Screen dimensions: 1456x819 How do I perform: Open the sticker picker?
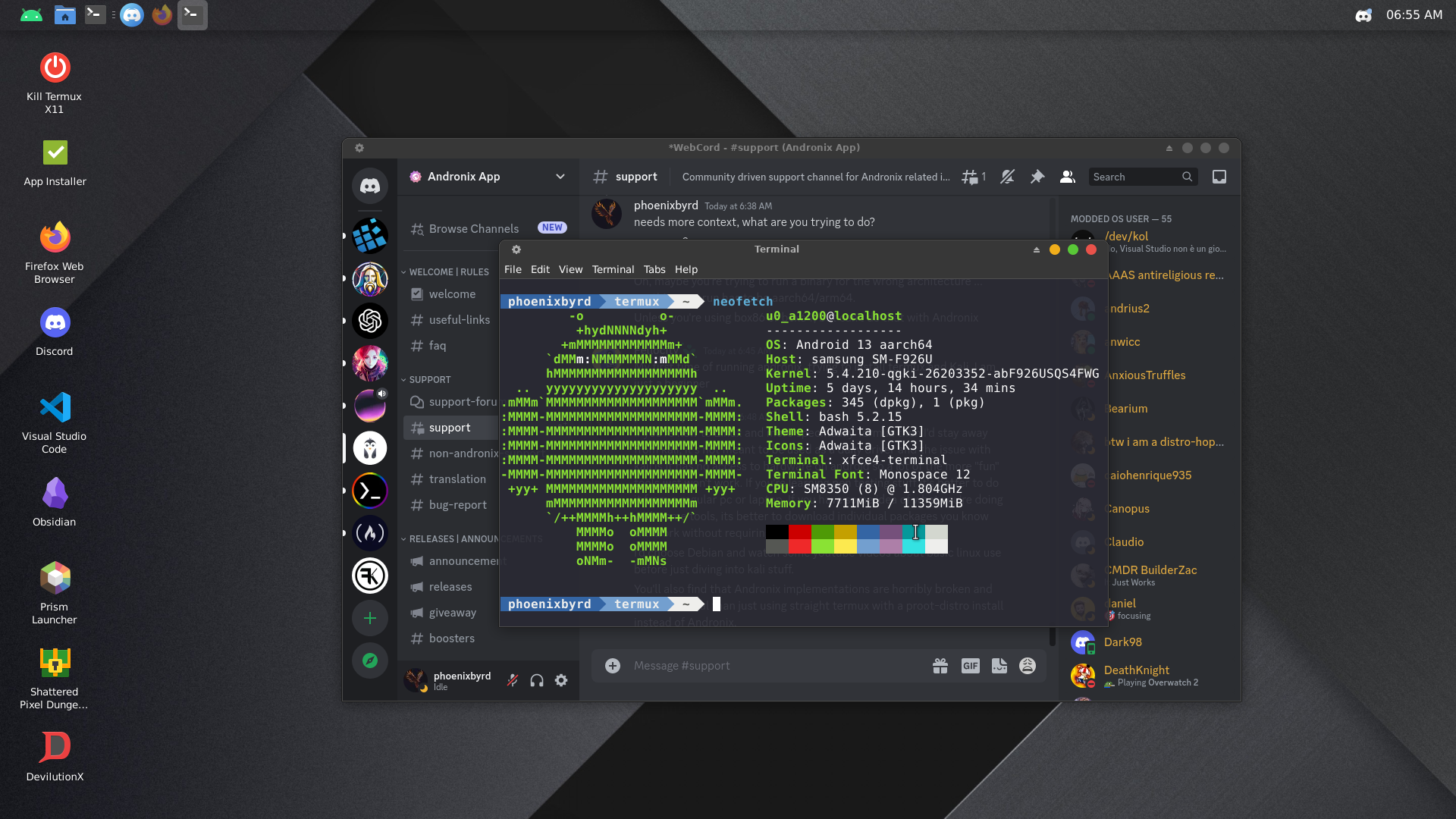point(999,665)
